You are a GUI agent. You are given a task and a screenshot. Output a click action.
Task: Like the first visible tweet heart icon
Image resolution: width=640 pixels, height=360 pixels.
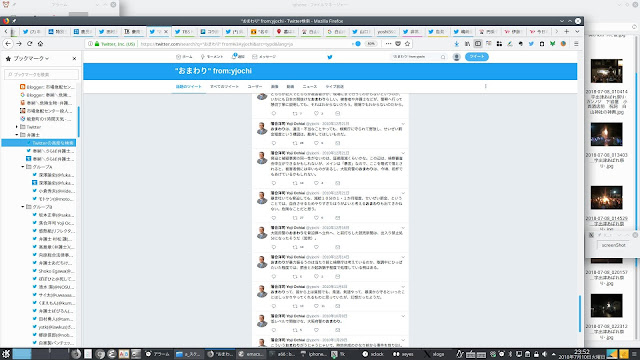[x=316, y=113]
